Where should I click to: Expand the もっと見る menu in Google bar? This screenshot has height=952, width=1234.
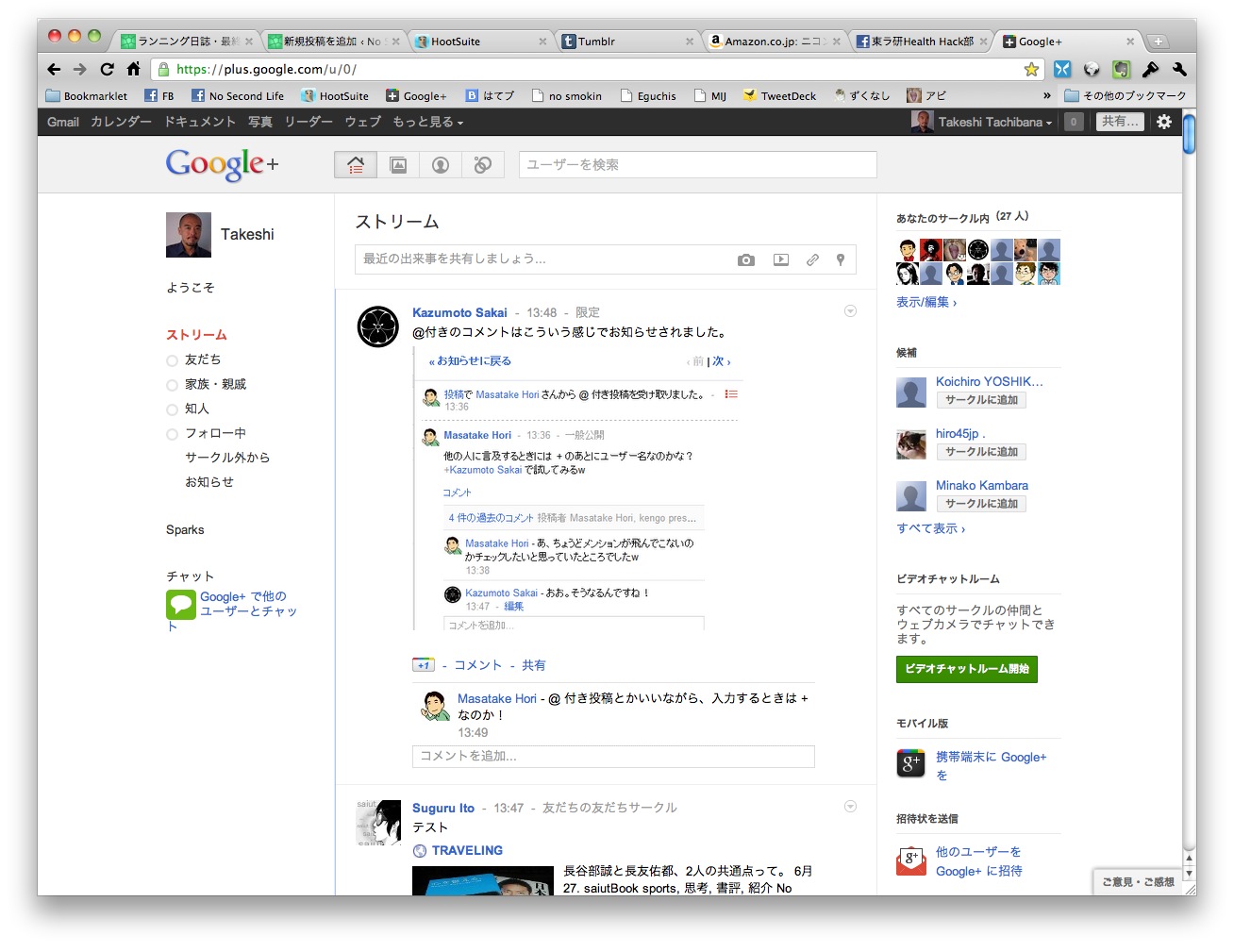coord(427,122)
